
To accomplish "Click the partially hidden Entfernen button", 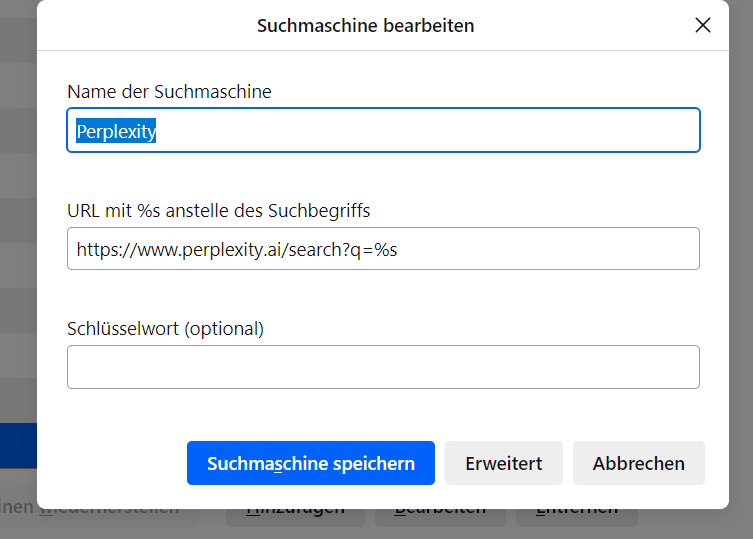I will (576, 513).
